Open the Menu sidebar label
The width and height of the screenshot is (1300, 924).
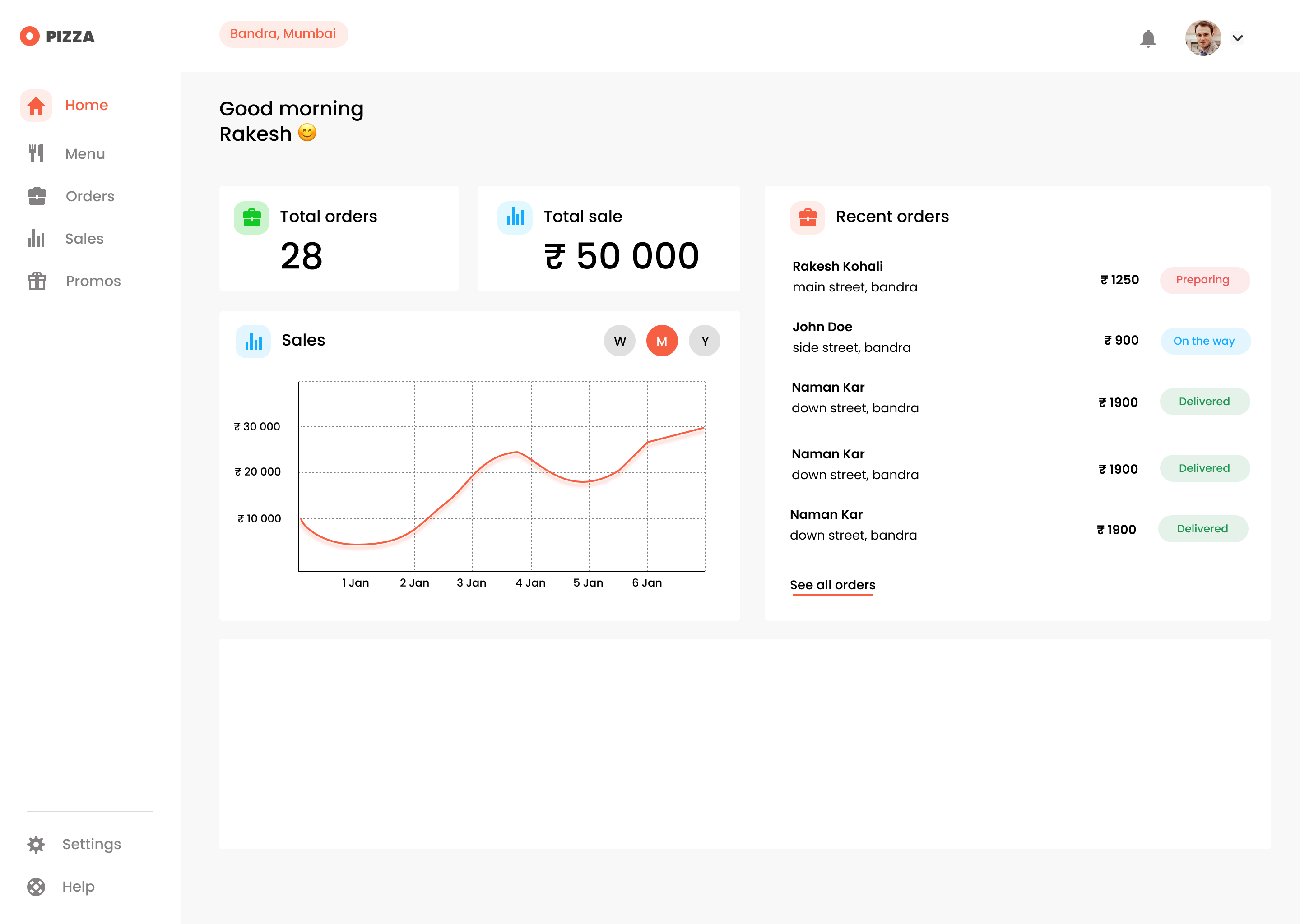[x=85, y=153]
